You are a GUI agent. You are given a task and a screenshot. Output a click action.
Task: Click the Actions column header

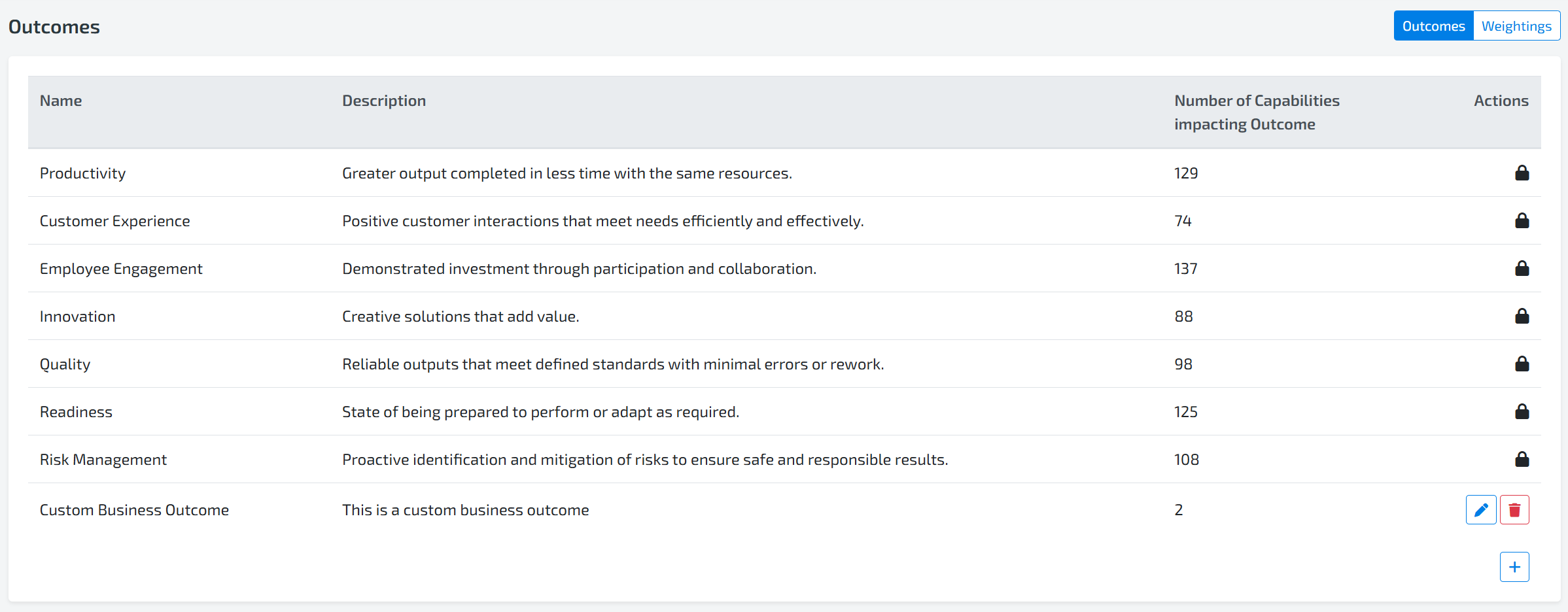[x=1501, y=101]
